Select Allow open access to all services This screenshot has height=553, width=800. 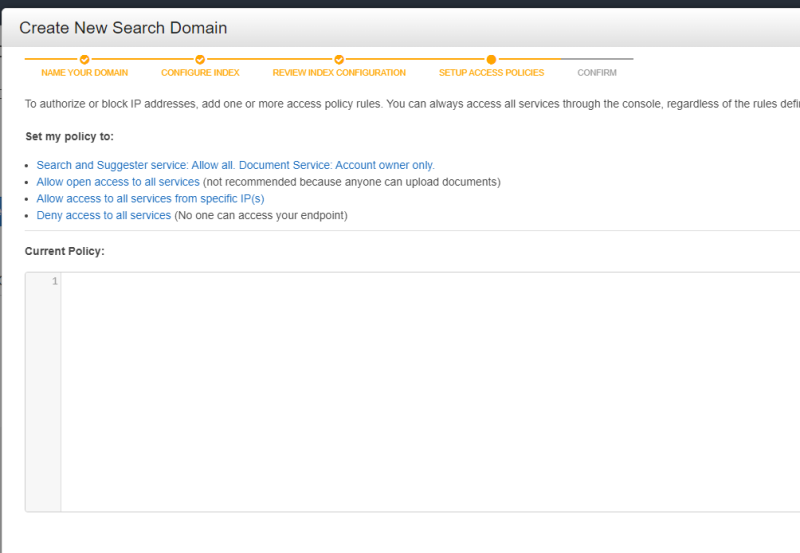(118, 182)
